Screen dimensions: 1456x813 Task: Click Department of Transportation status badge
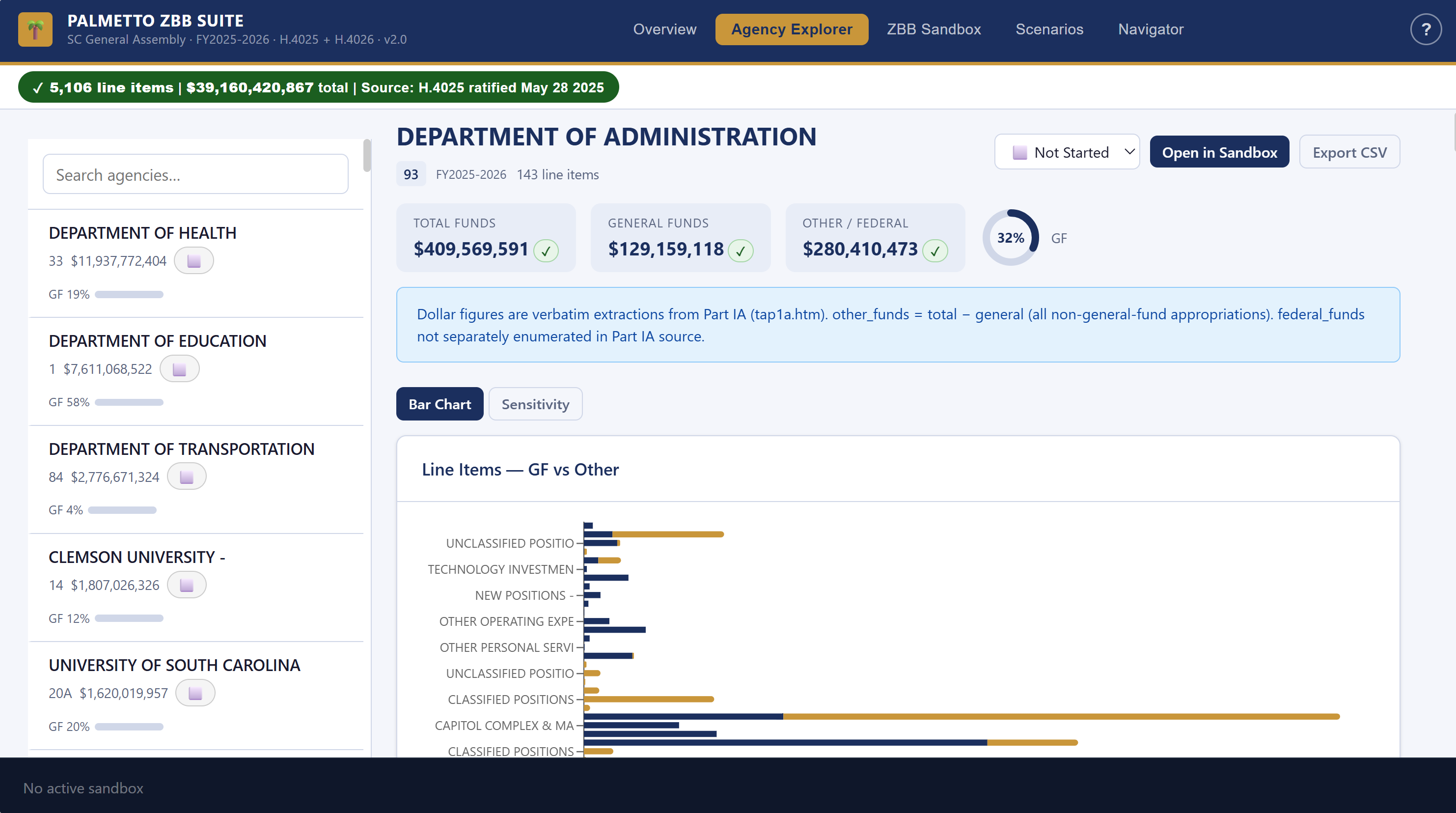pos(187,477)
